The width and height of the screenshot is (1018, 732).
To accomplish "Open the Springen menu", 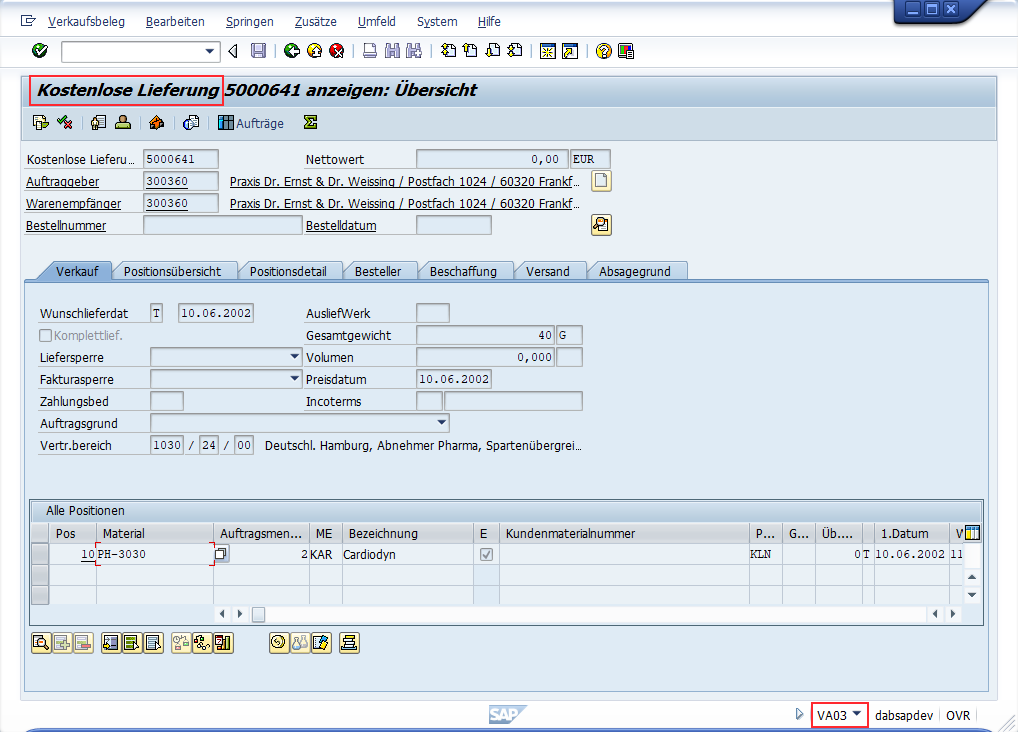I will 250,21.
